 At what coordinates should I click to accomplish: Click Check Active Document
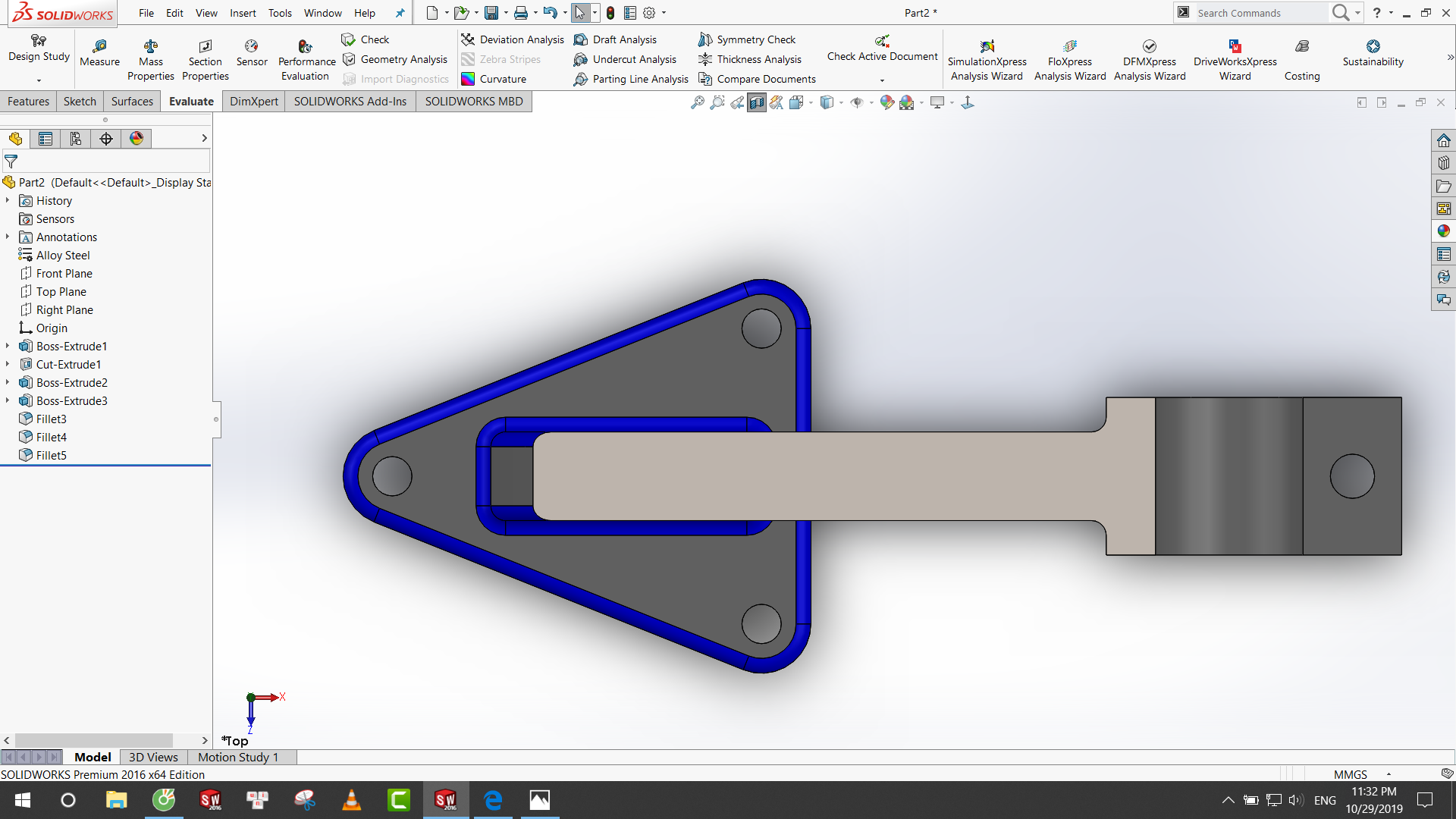click(x=882, y=49)
